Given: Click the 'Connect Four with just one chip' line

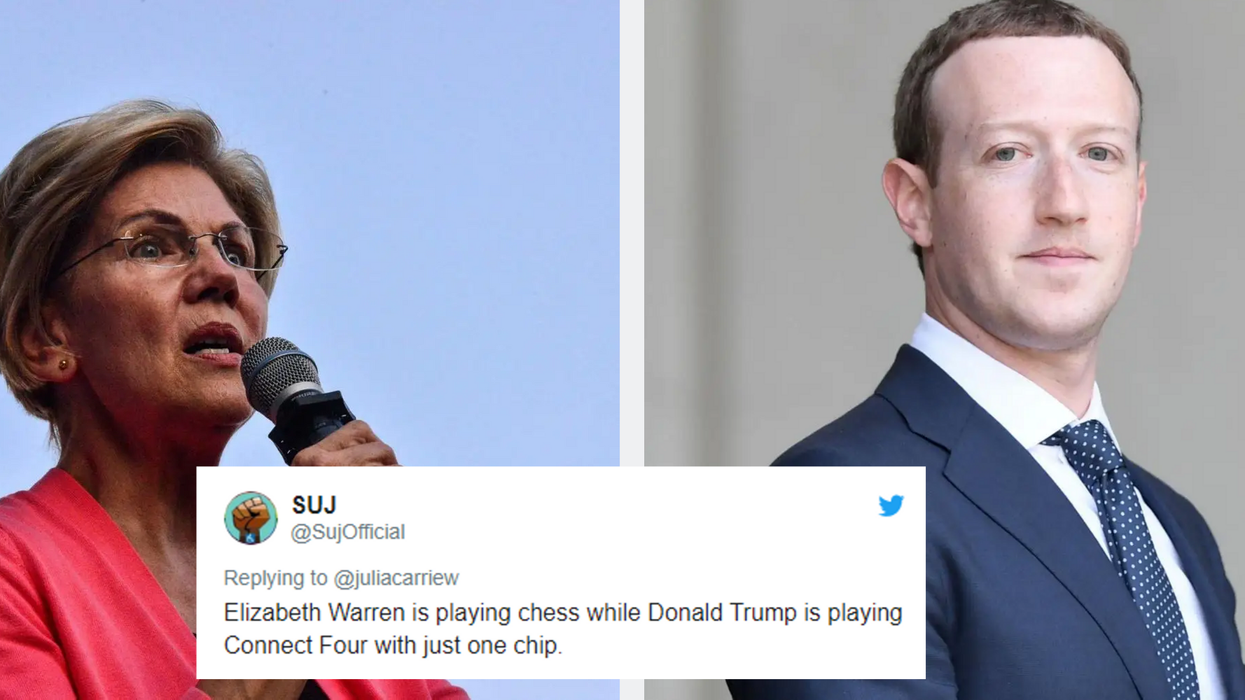Looking at the screenshot, I should 393,645.
